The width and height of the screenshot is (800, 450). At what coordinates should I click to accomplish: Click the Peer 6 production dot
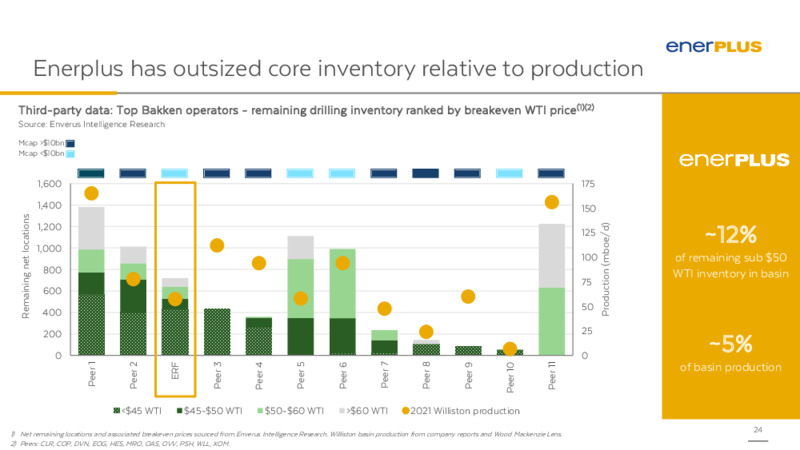(342, 263)
